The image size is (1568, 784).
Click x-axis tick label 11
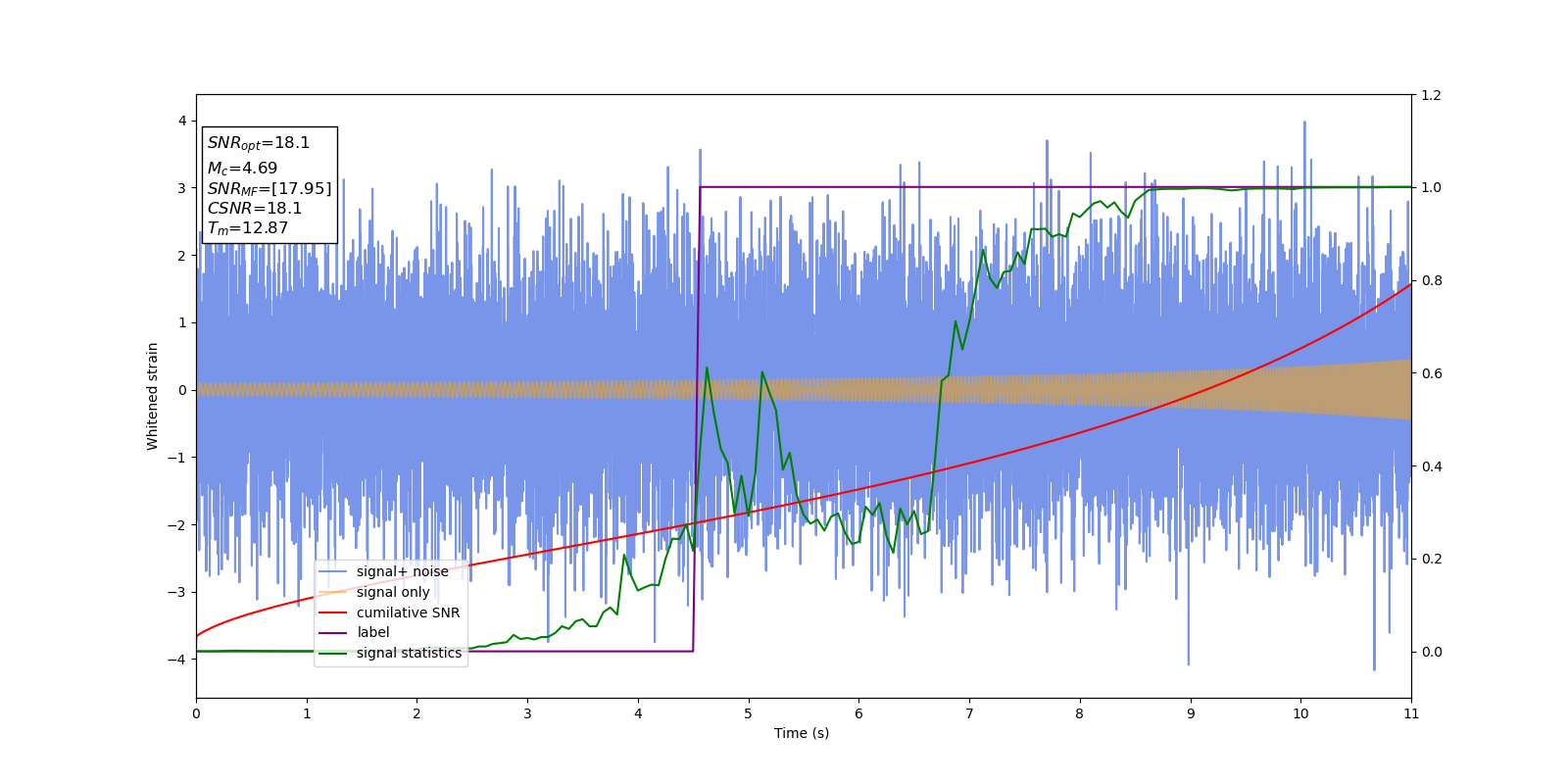click(x=1411, y=714)
